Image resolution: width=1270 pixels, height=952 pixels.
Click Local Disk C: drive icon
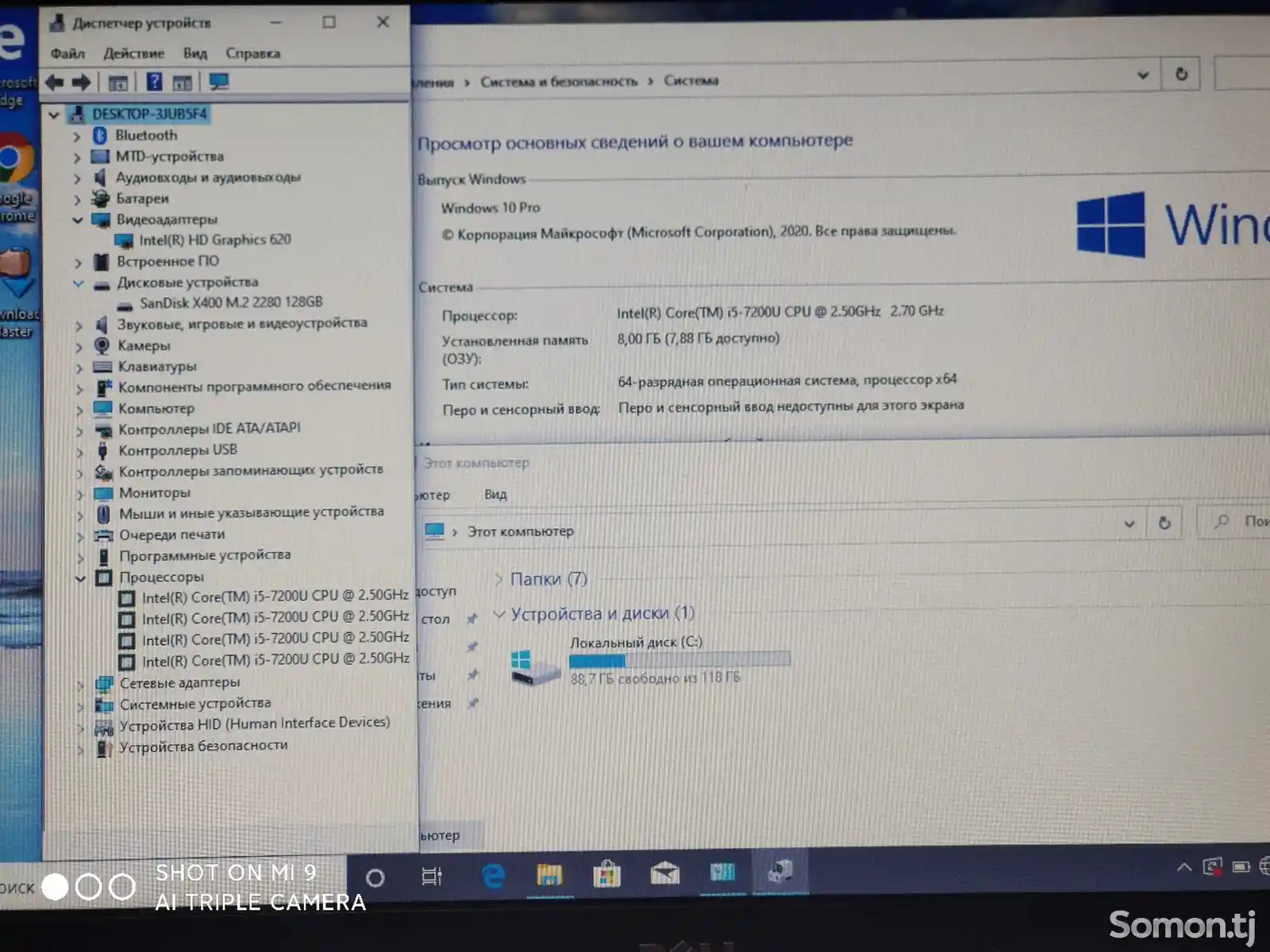[x=535, y=667]
